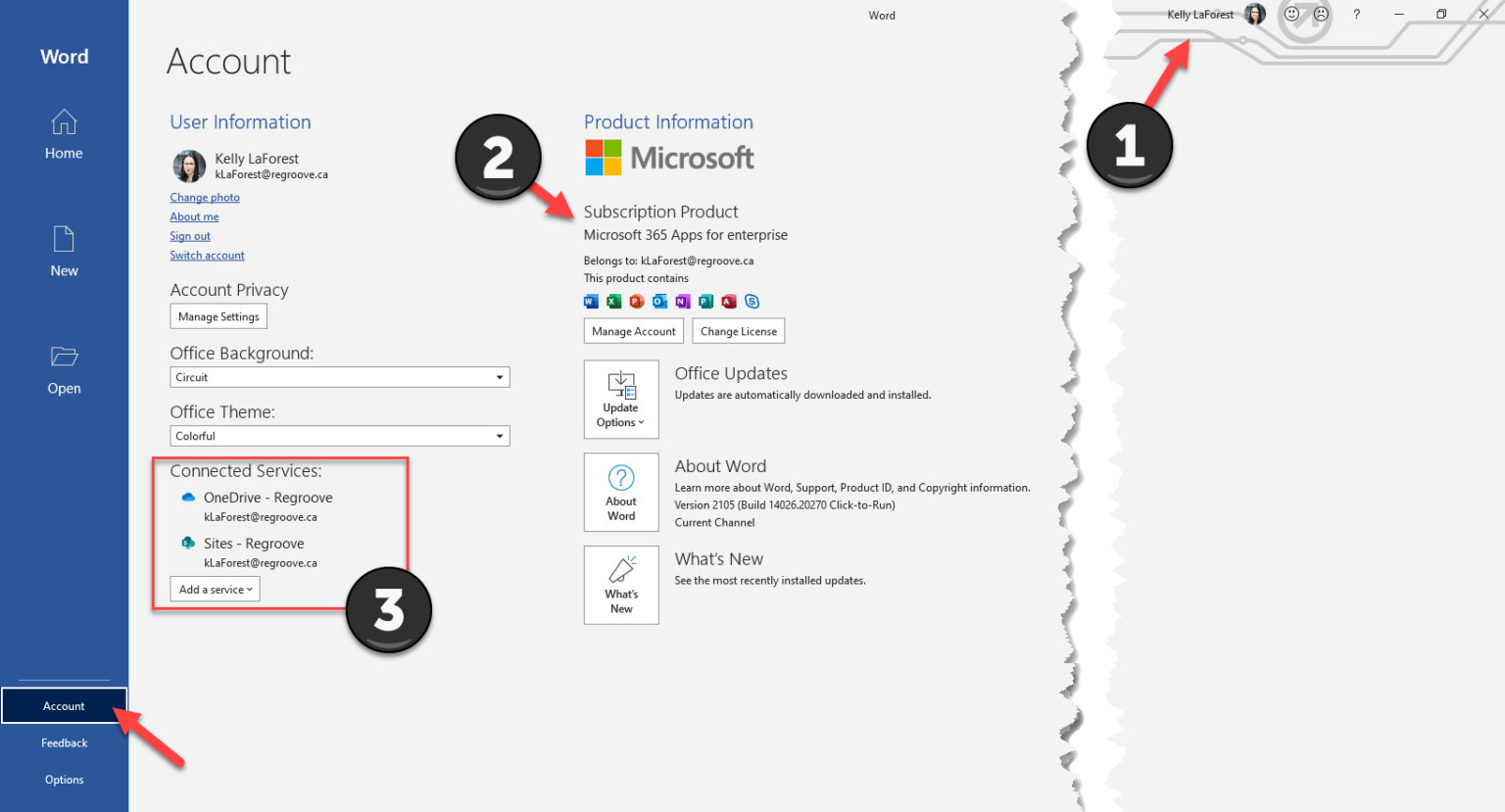Click the Access icon in product list
The image size is (1505, 812).
[729, 301]
